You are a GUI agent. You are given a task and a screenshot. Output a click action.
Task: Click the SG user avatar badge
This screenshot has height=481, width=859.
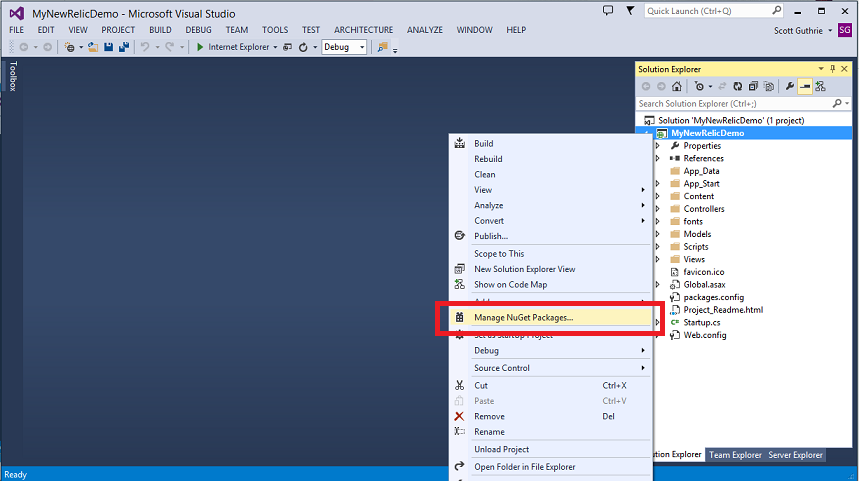coord(845,30)
